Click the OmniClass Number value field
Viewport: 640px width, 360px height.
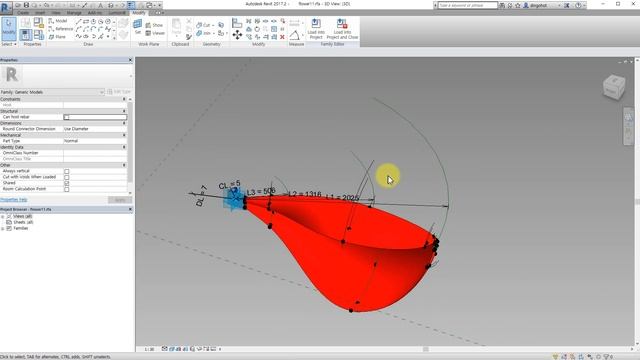(95, 153)
